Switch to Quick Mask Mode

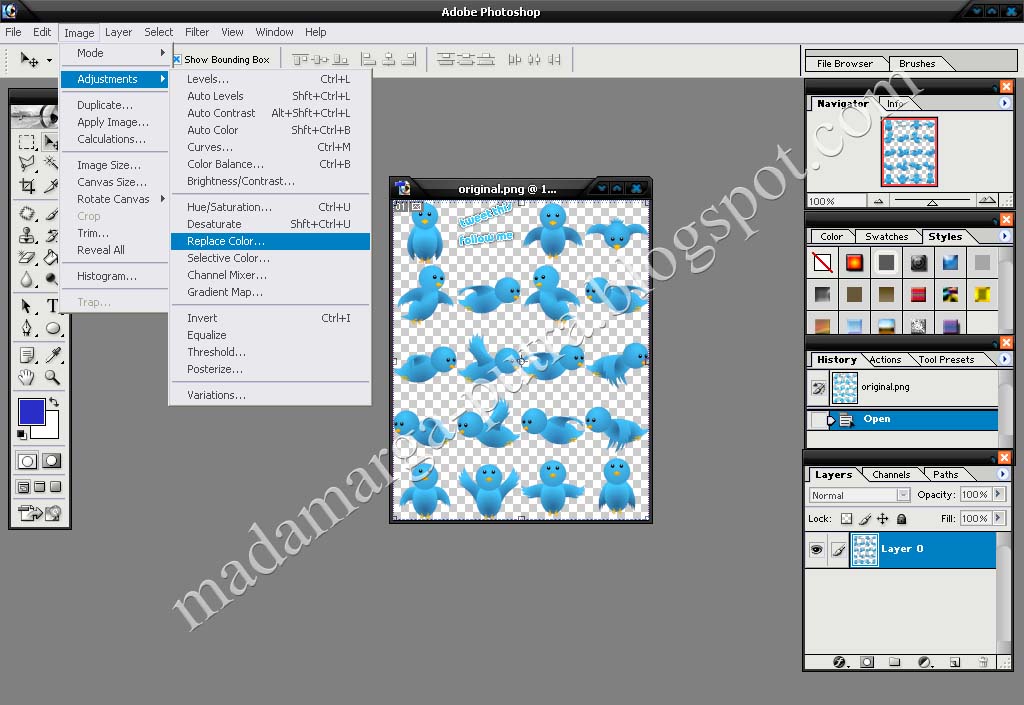(x=51, y=461)
